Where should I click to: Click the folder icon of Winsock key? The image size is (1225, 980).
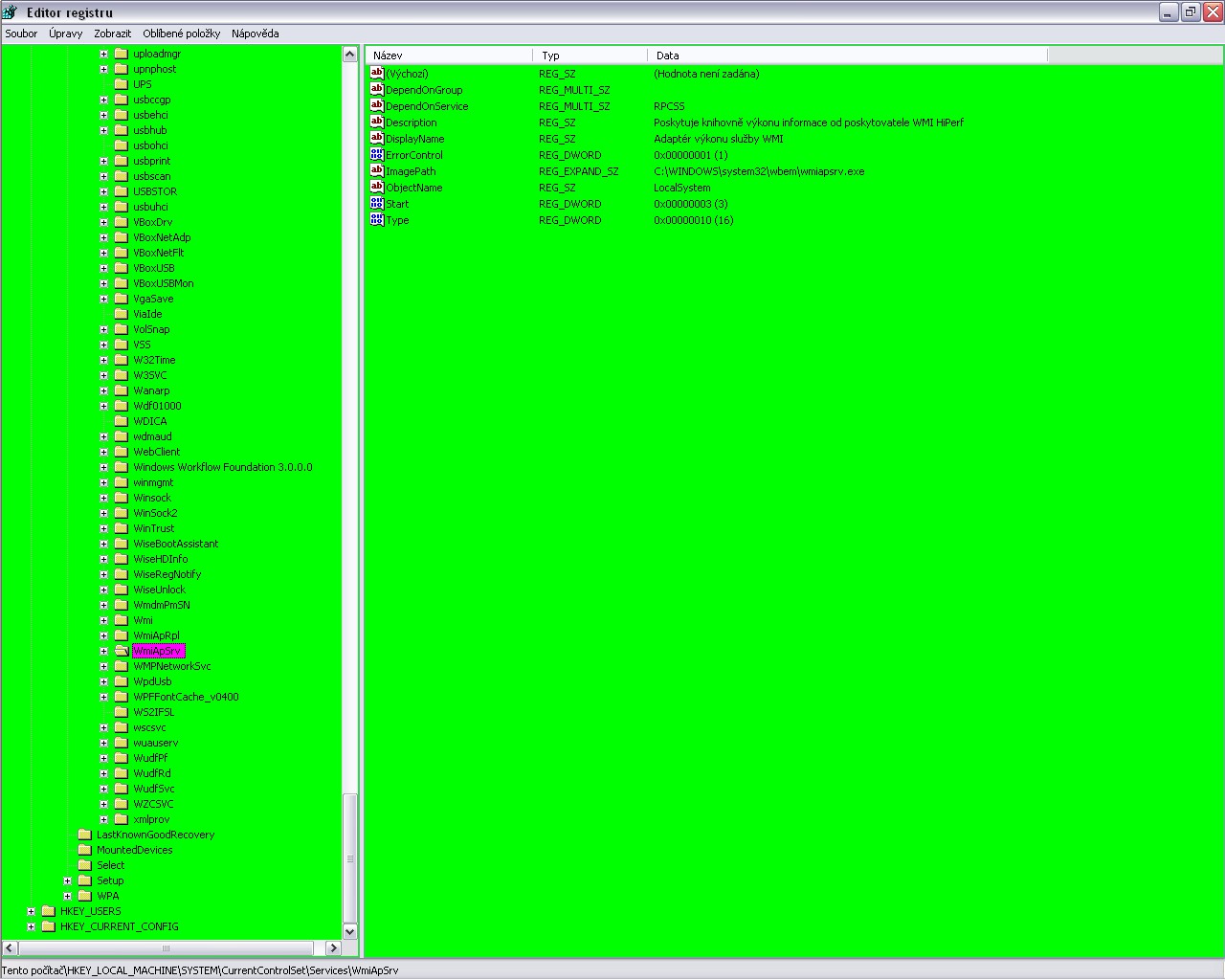pos(122,498)
